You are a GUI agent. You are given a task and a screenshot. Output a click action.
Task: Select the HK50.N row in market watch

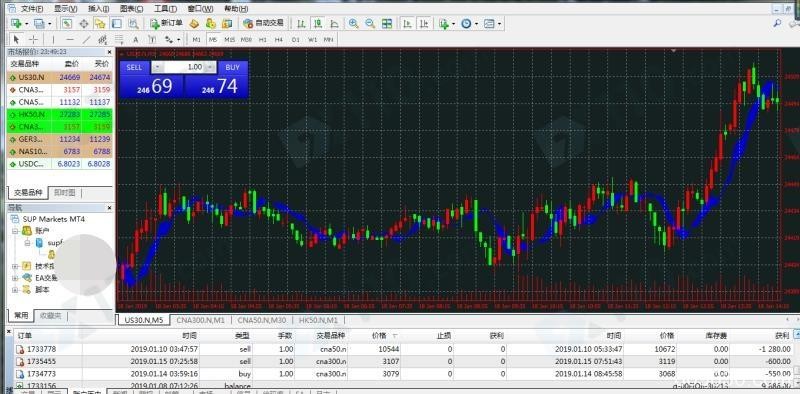[59, 114]
